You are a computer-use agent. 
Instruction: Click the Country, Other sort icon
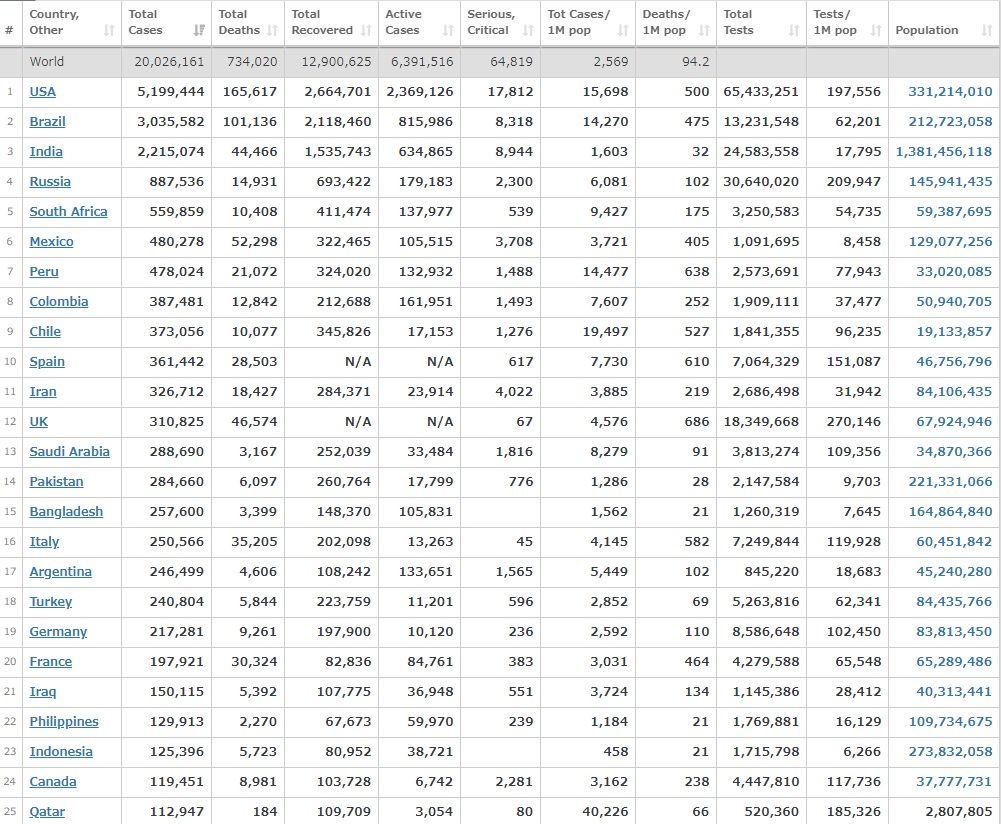coord(109,31)
